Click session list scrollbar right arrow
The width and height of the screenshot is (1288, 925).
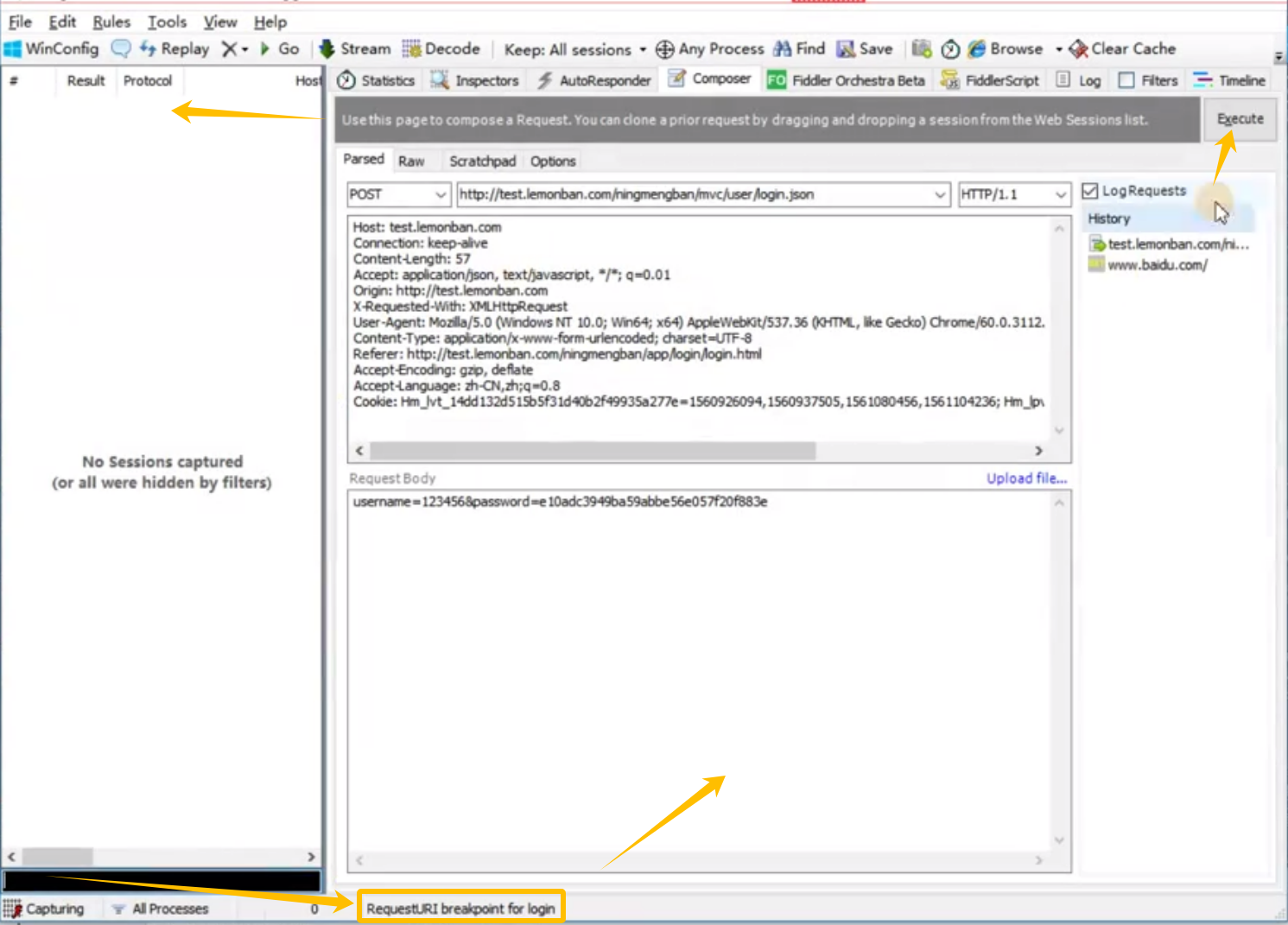pos(311,857)
